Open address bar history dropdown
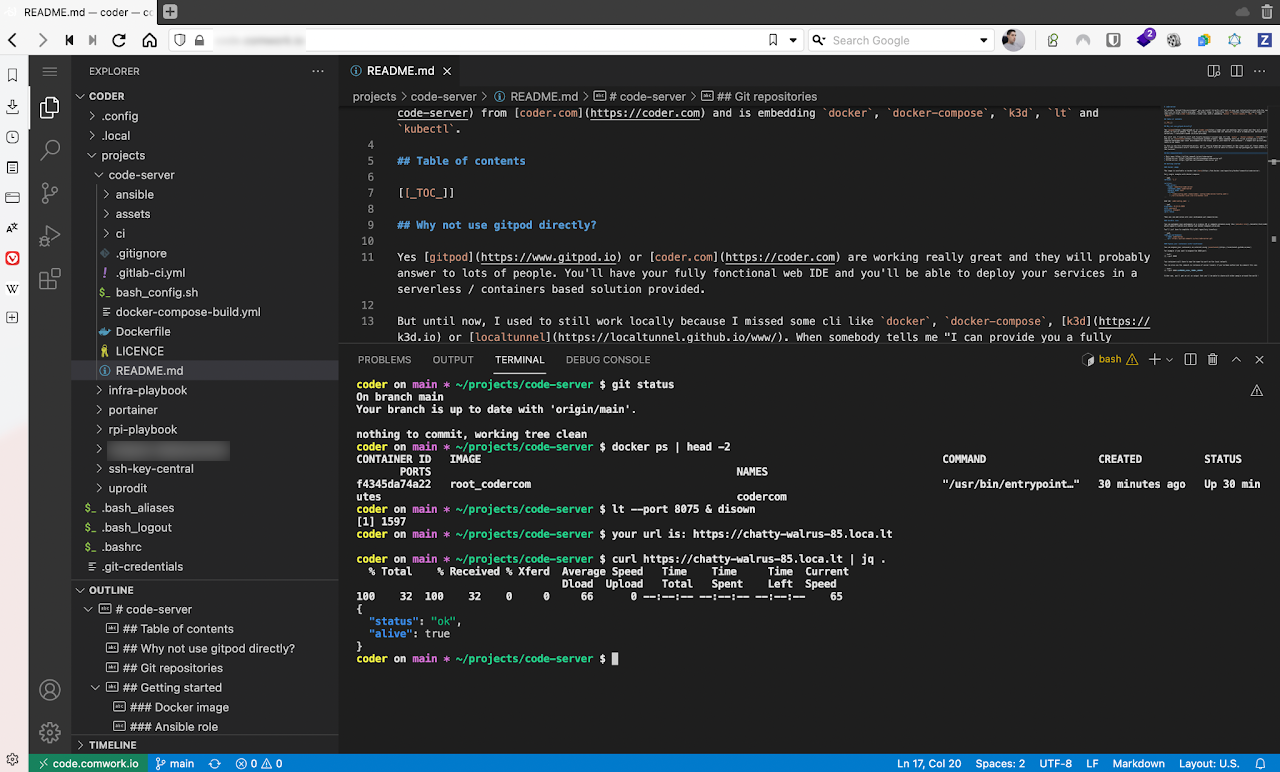The width and height of the screenshot is (1280, 772). coord(794,40)
